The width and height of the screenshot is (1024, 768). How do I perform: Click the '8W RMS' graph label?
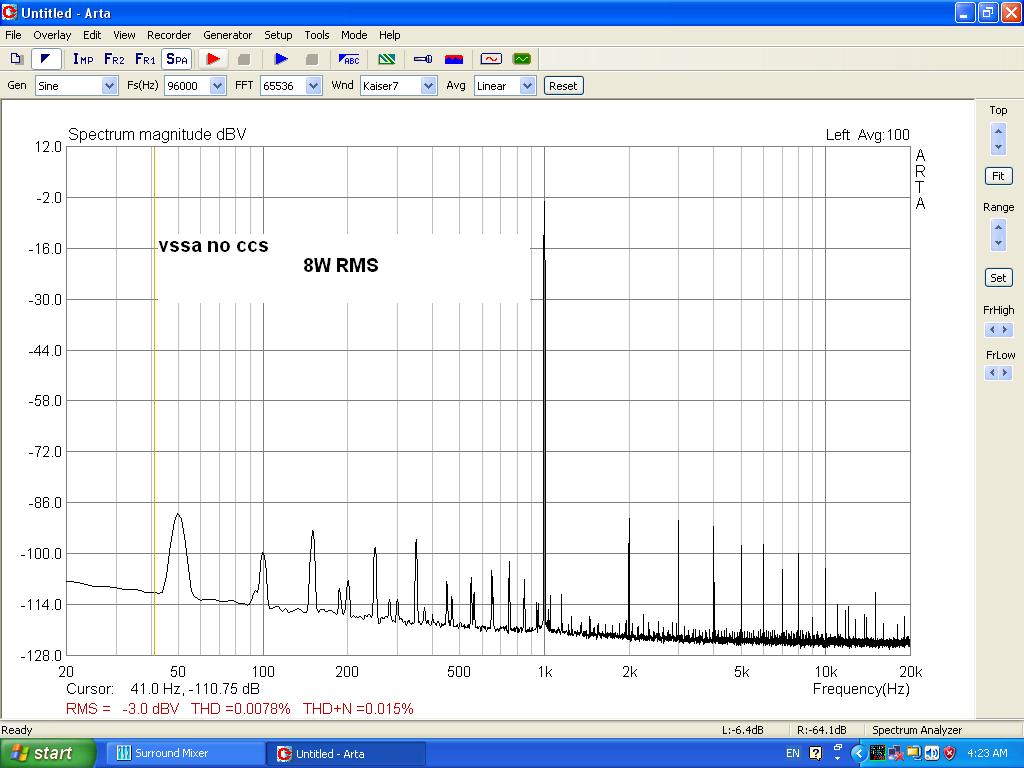[x=341, y=265]
